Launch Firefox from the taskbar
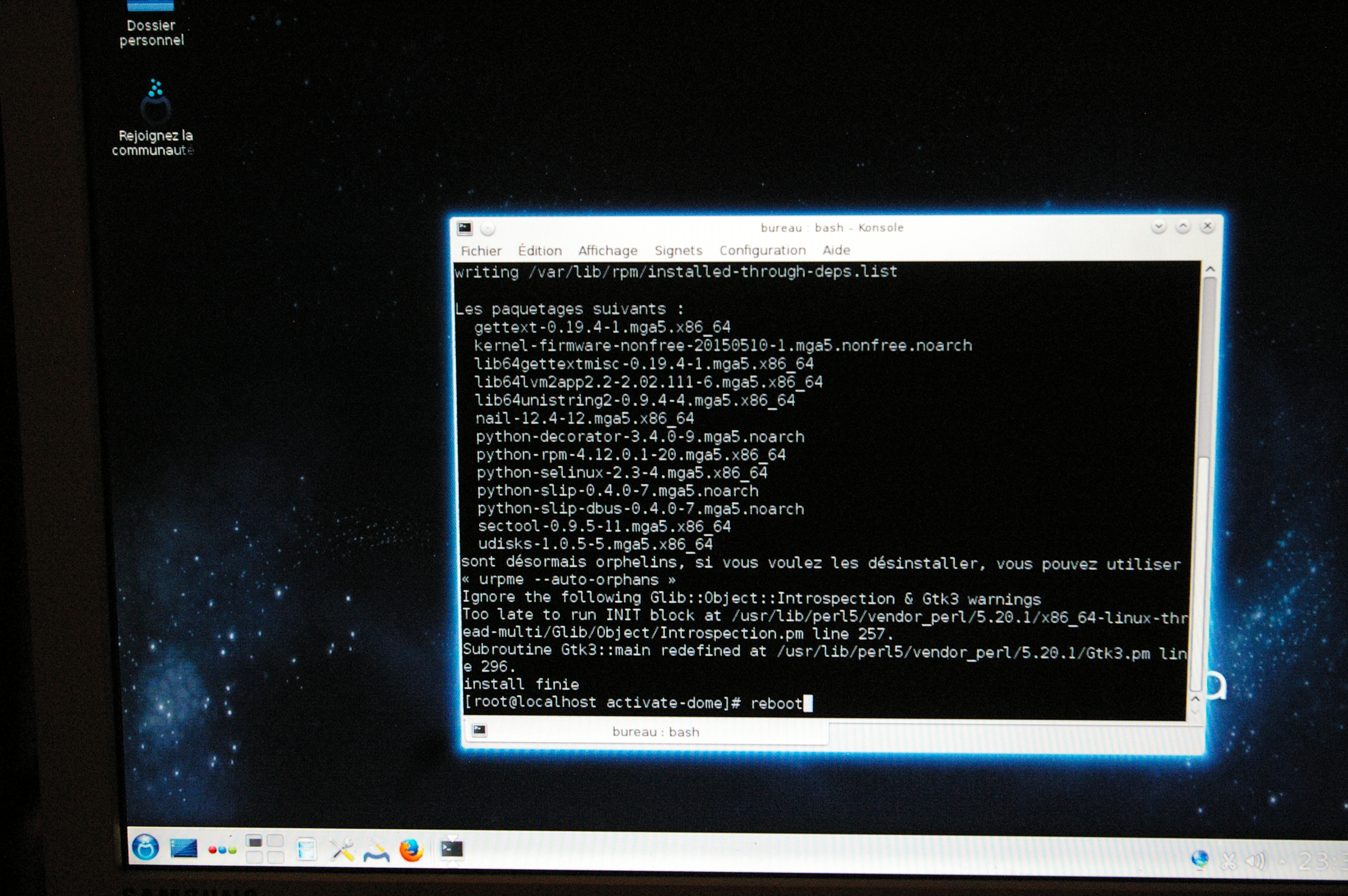 [x=411, y=851]
